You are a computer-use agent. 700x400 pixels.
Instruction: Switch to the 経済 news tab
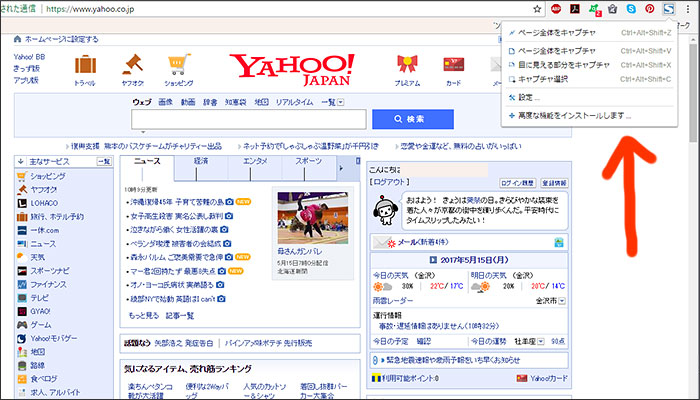(x=200, y=160)
